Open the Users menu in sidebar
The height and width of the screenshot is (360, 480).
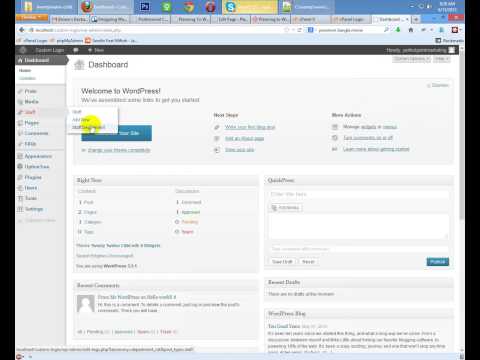click(31, 188)
